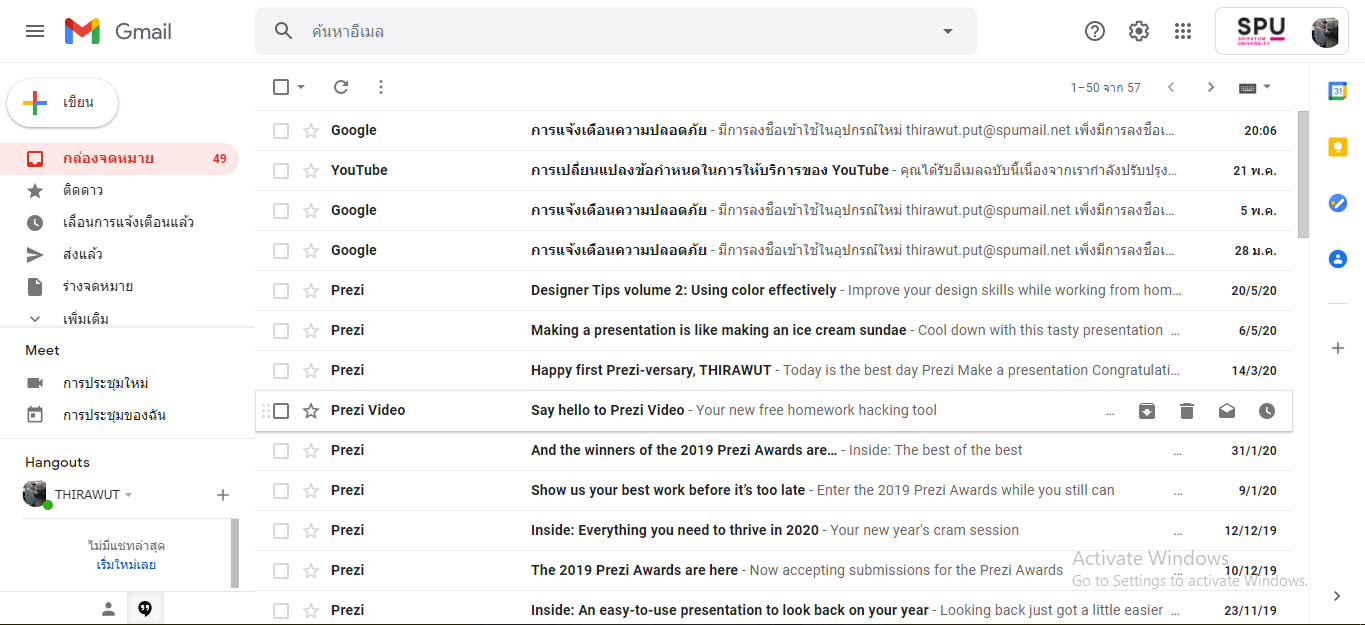Click the เขียน compose button
This screenshot has width=1365, height=625.
click(x=63, y=102)
